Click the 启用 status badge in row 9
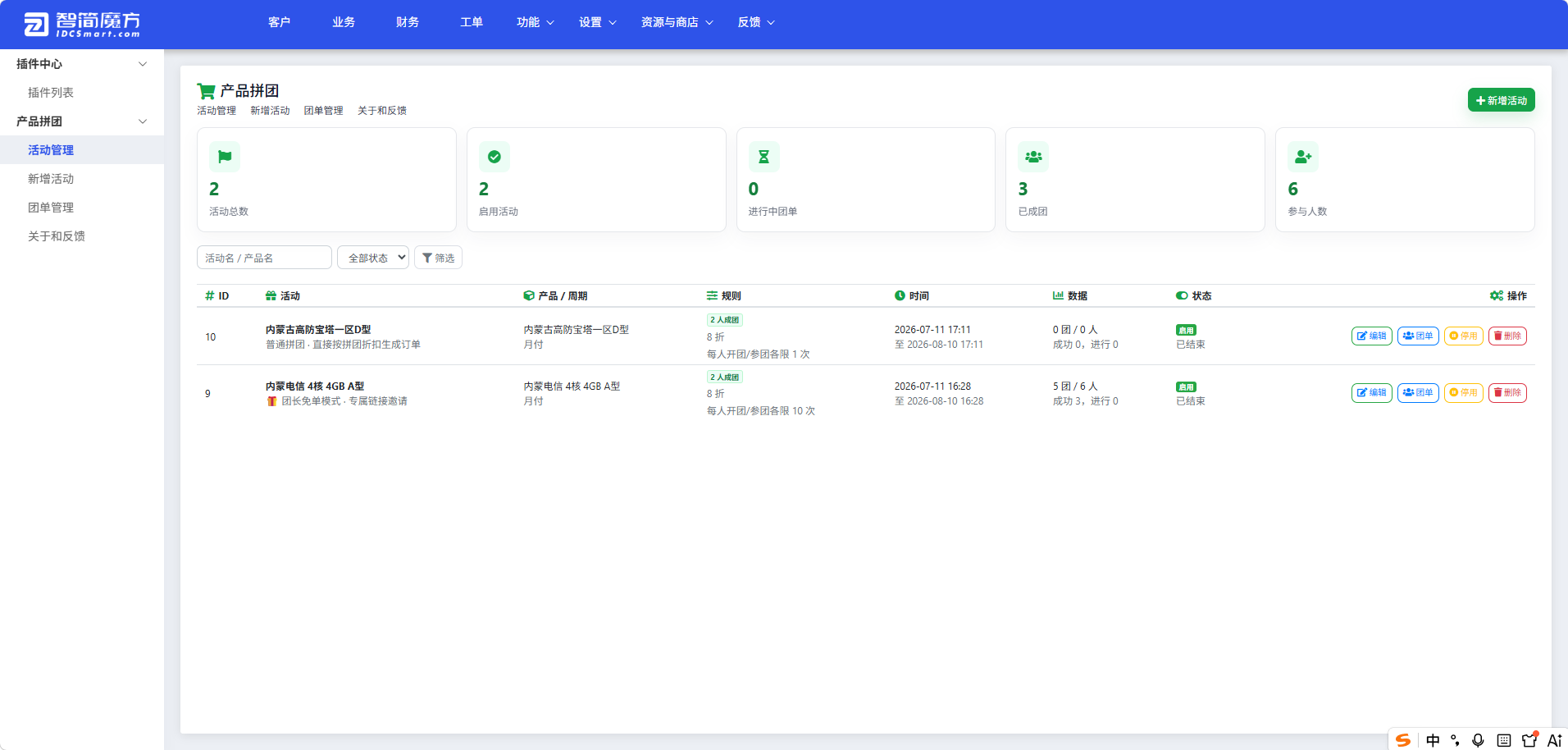1568x750 pixels. (x=1186, y=386)
